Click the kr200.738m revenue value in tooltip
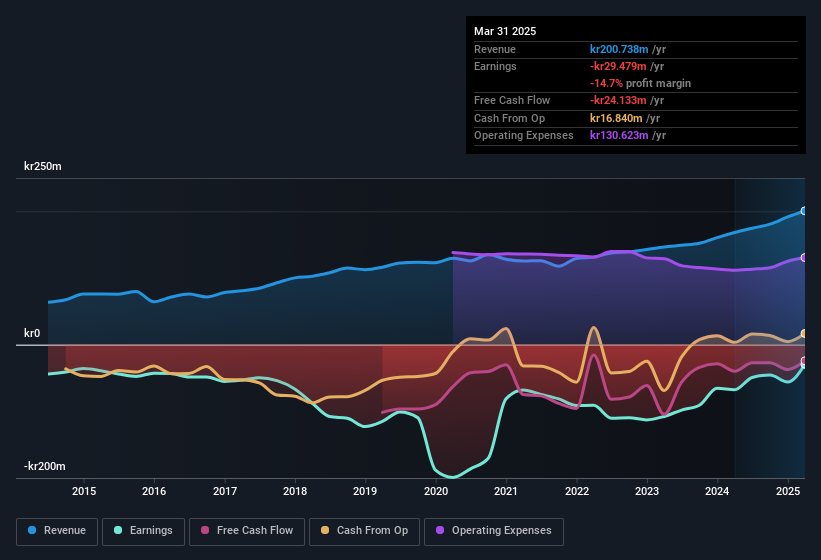Screen dimensions: 821x560 click(619, 49)
